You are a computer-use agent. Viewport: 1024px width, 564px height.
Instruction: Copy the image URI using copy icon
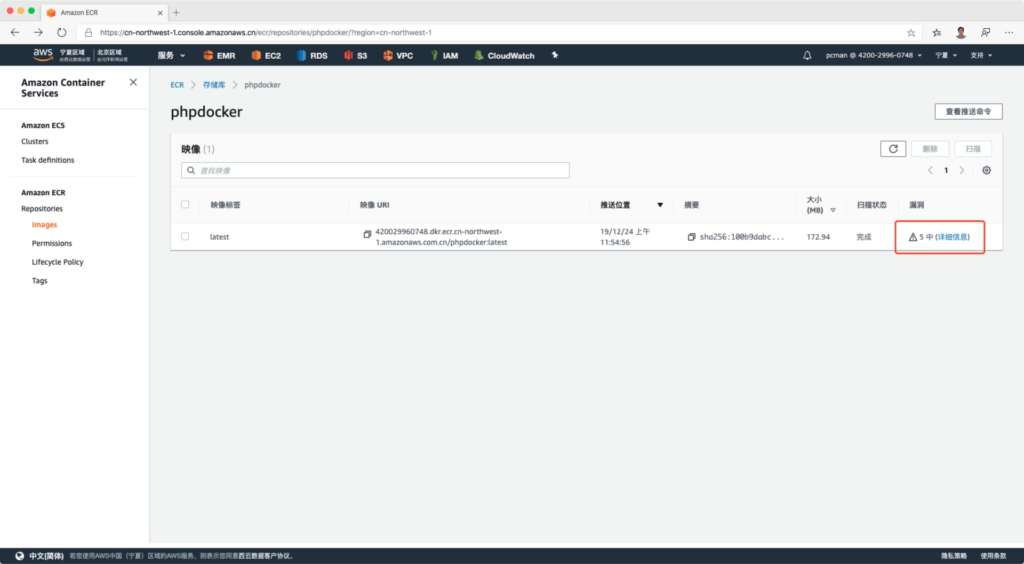(x=367, y=234)
